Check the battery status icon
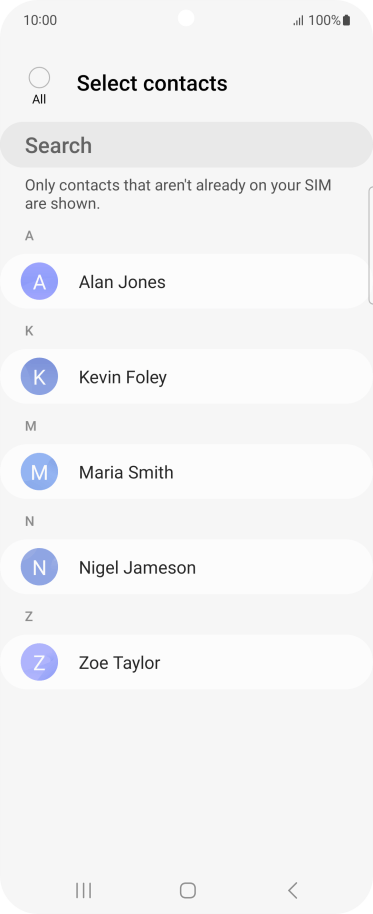Image resolution: width=373 pixels, height=914 pixels. coord(346,20)
